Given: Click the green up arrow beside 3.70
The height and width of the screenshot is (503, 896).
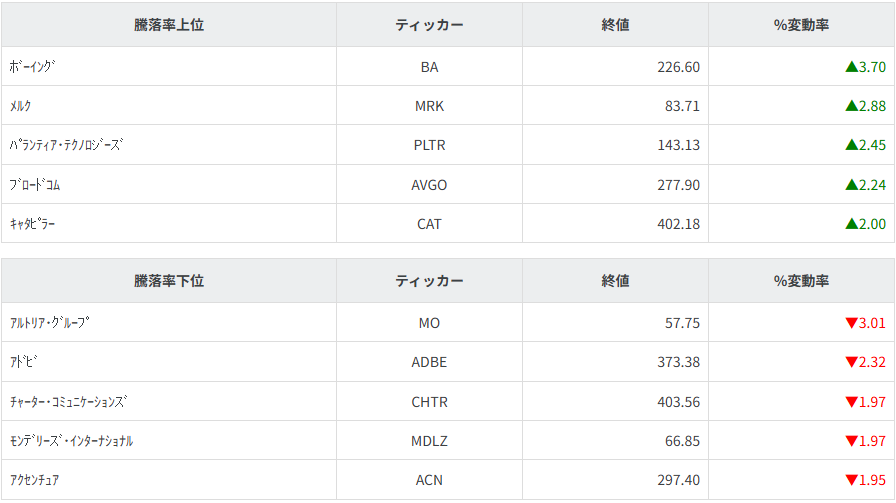Looking at the screenshot, I should pyautogui.click(x=851, y=67).
